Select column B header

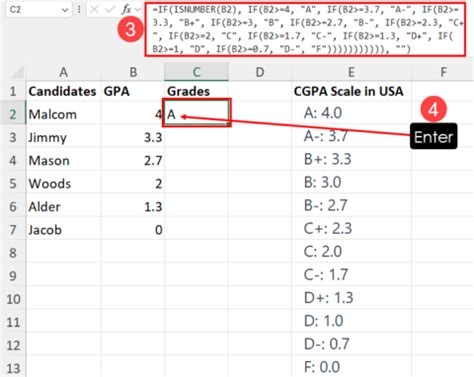(x=133, y=72)
